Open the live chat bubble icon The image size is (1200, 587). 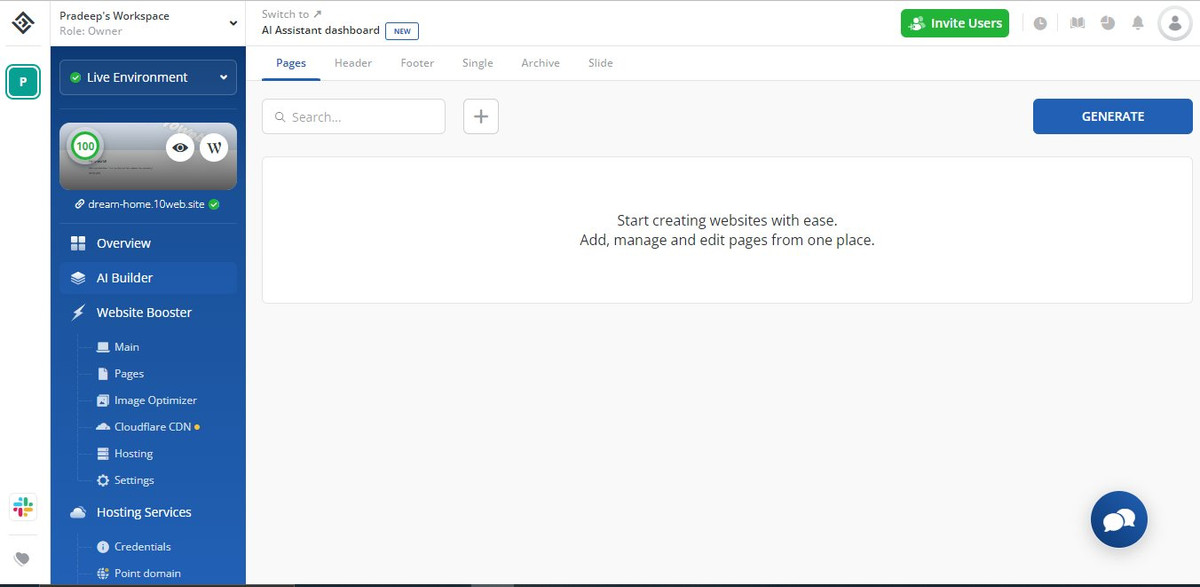pos(1118,519)
